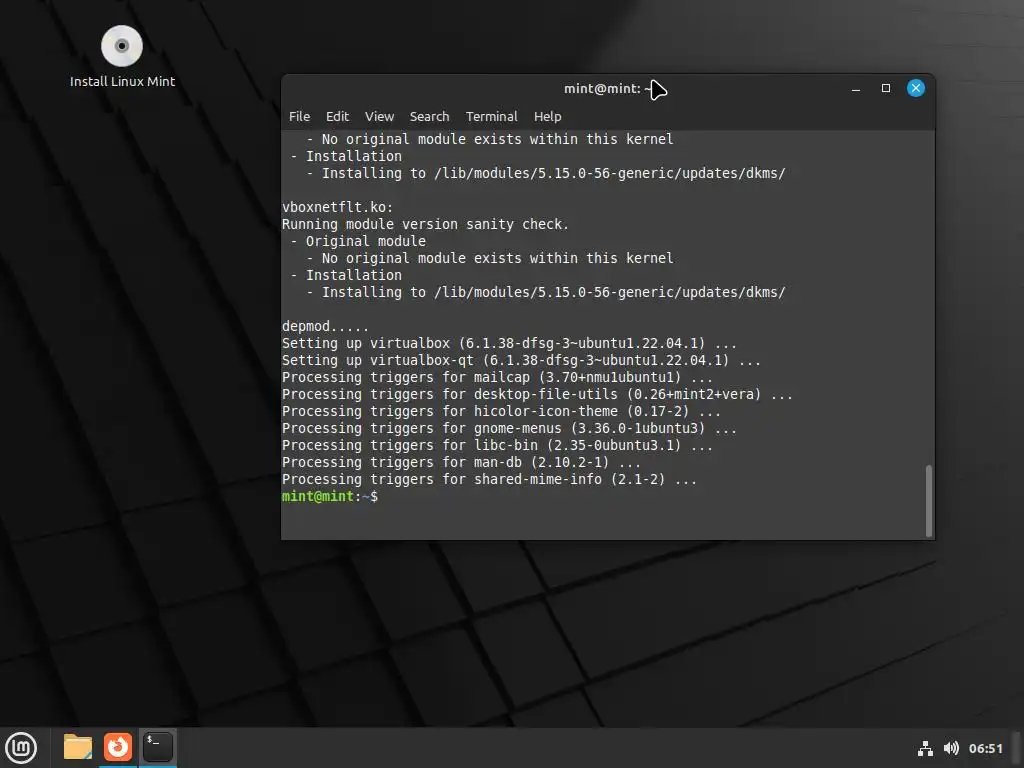1024x768 pixels.
Task: Open the sound volume tray icon
Action: click(951, 748)
